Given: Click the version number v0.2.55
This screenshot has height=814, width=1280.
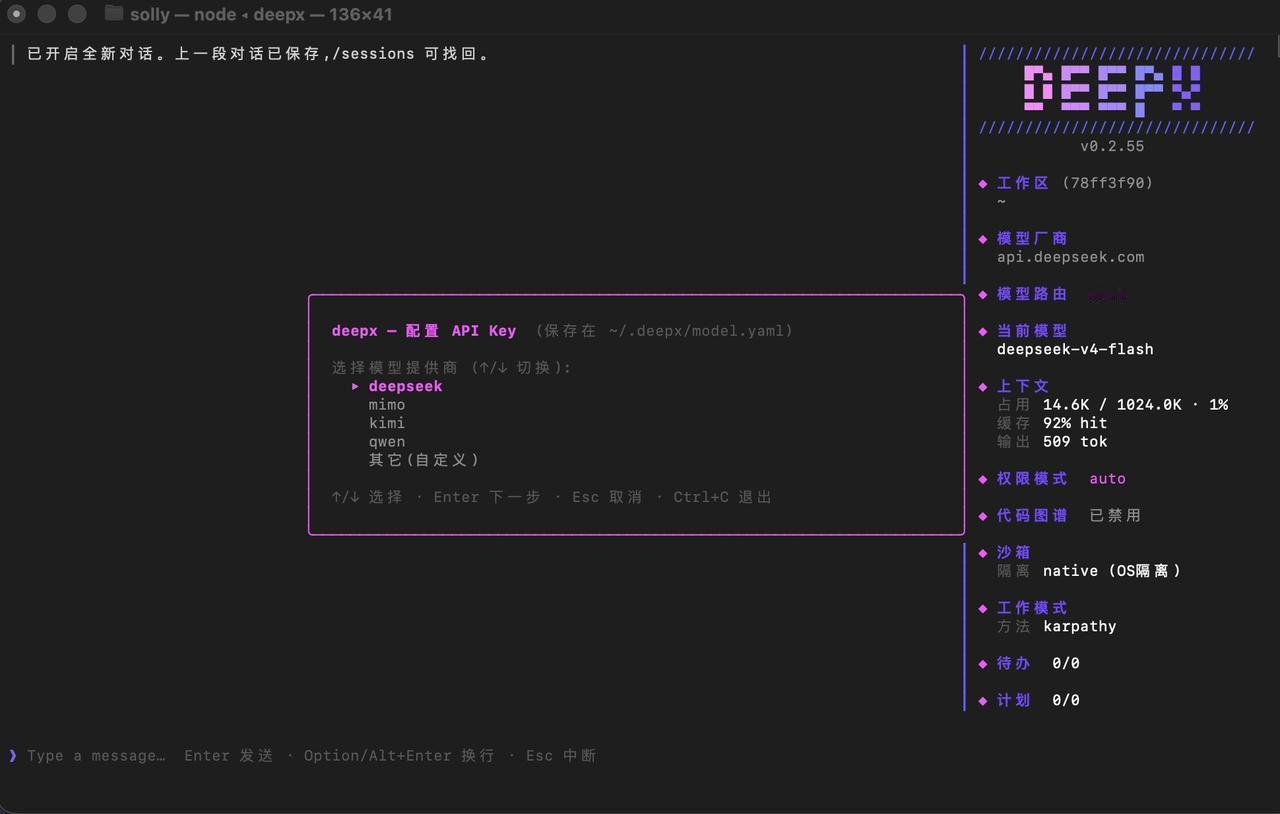Looking at the screenshot, I should [x=1112, y=146].
